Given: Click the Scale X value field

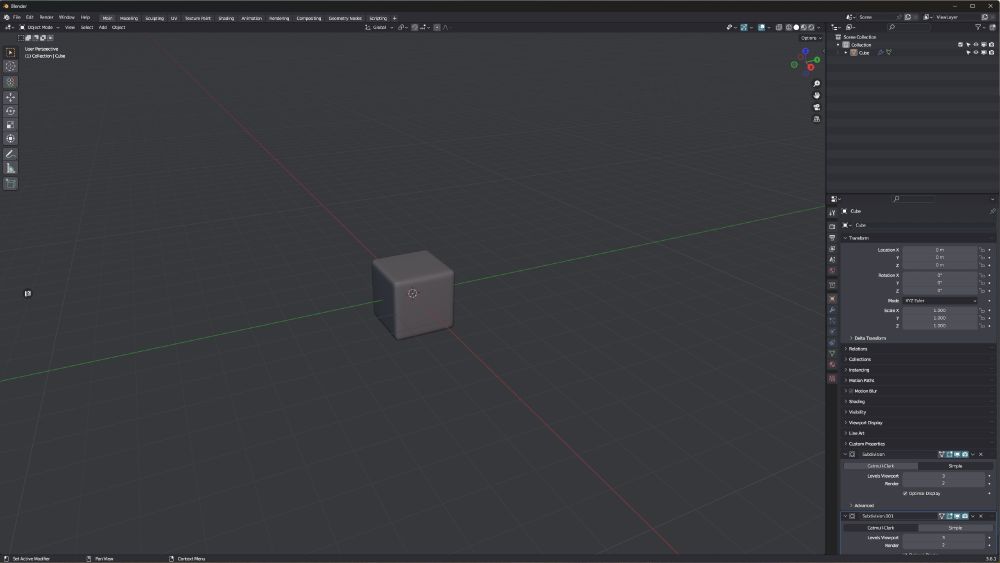Looking at the screenshot, I should tap(940, 311).
